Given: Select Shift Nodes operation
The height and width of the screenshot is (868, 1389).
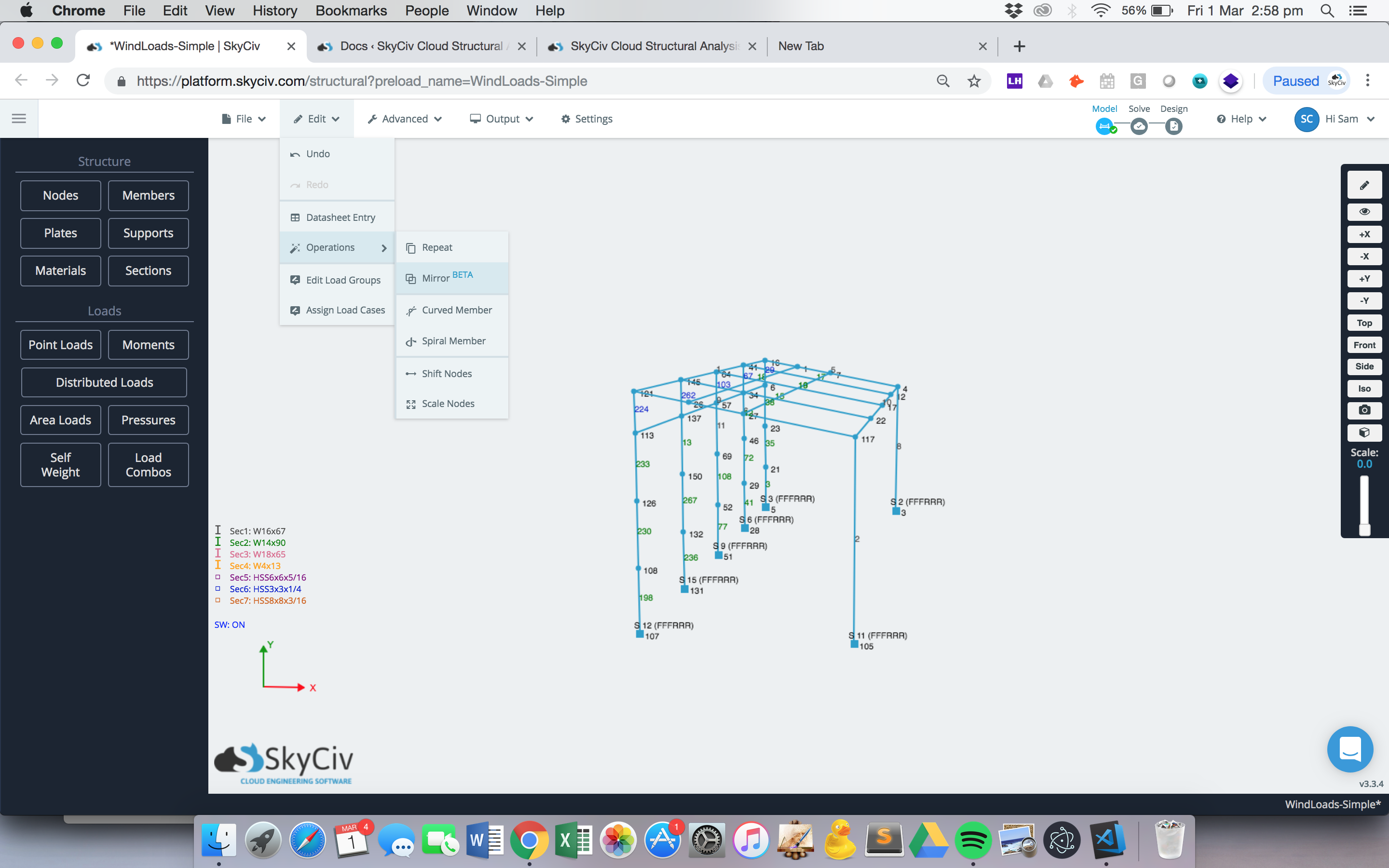Looking at the screenshot, I should (x=452, y=374).
